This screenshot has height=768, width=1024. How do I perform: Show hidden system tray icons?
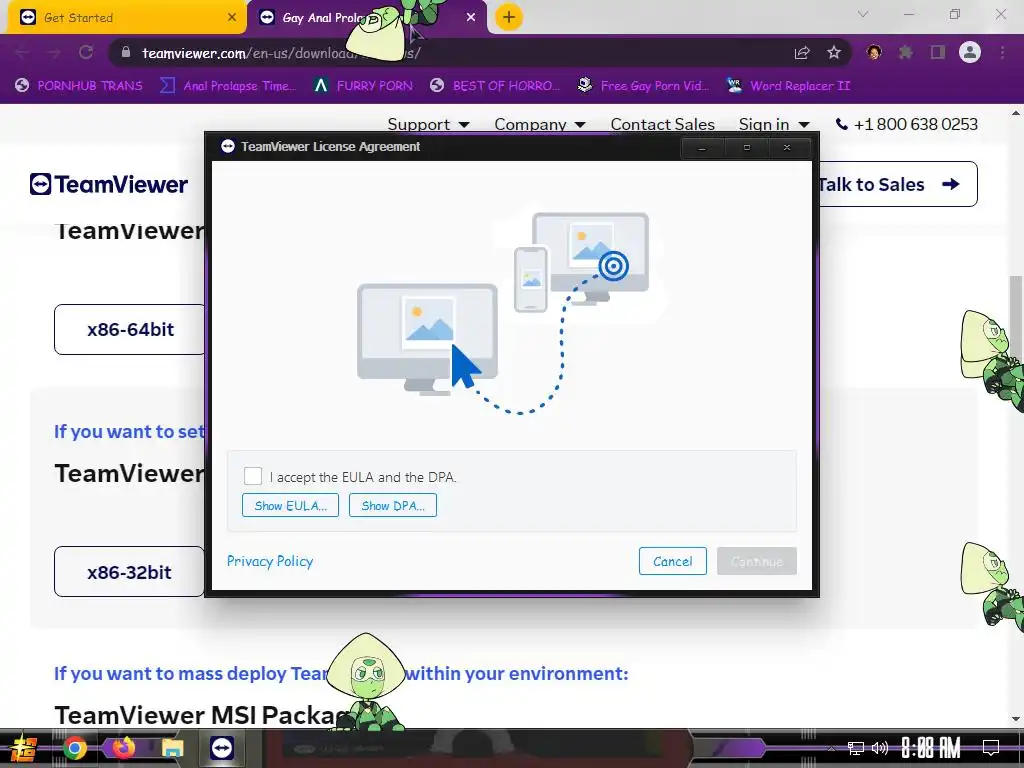click(x=831, y=748)
